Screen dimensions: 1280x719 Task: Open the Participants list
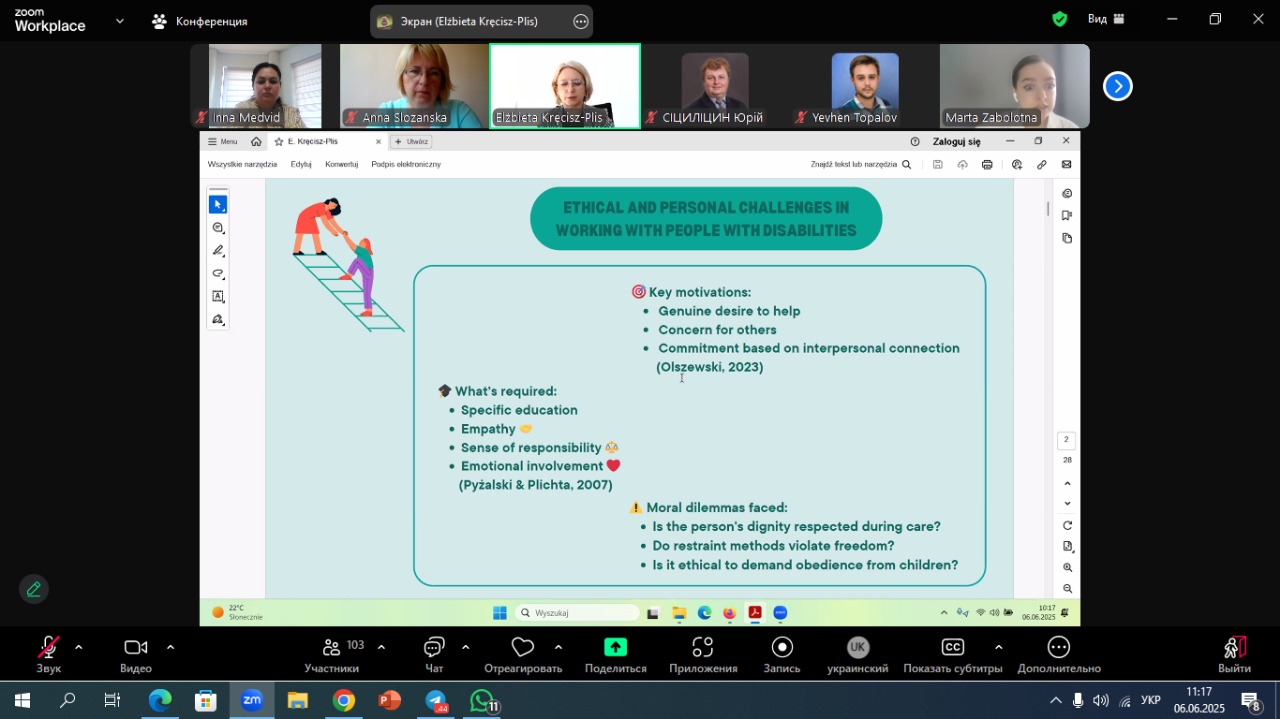[332, 654]
